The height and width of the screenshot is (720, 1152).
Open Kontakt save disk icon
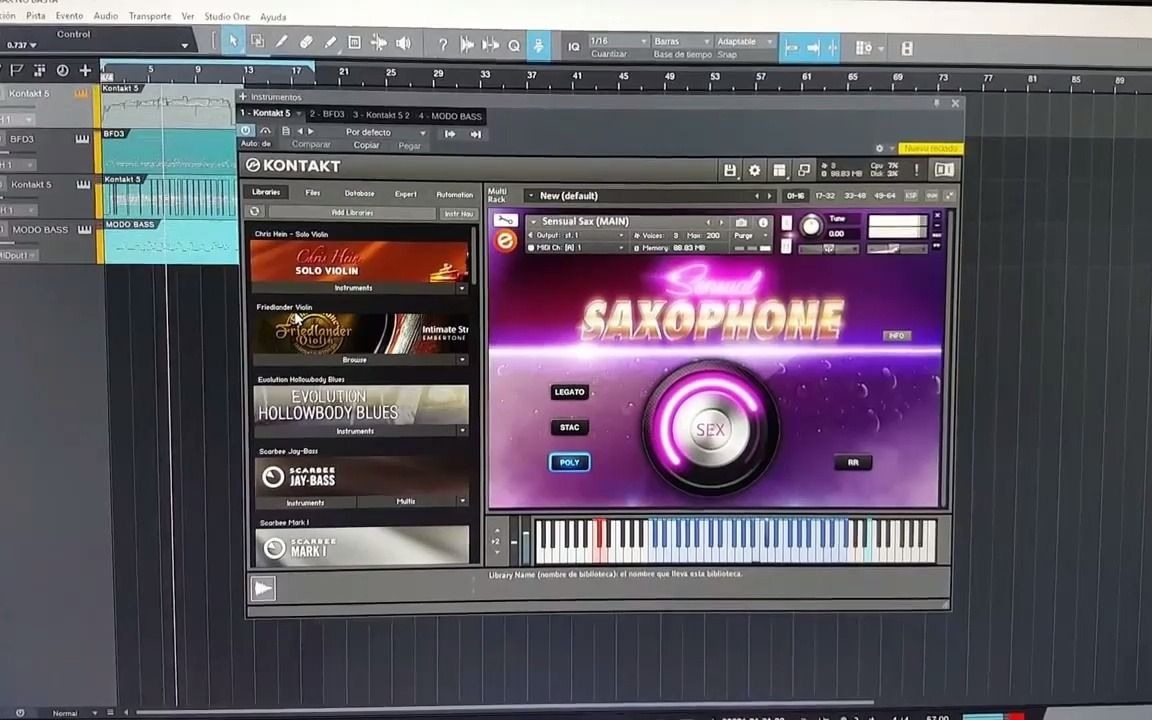(x=730, y=170)
